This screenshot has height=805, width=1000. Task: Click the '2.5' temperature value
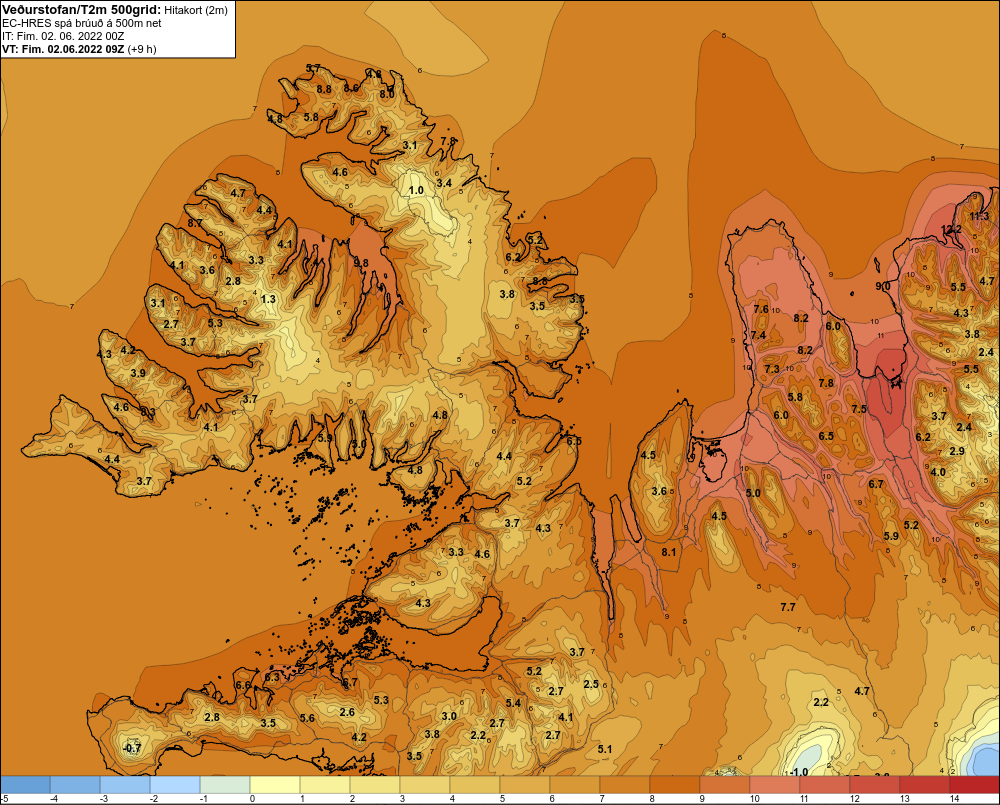591,684
